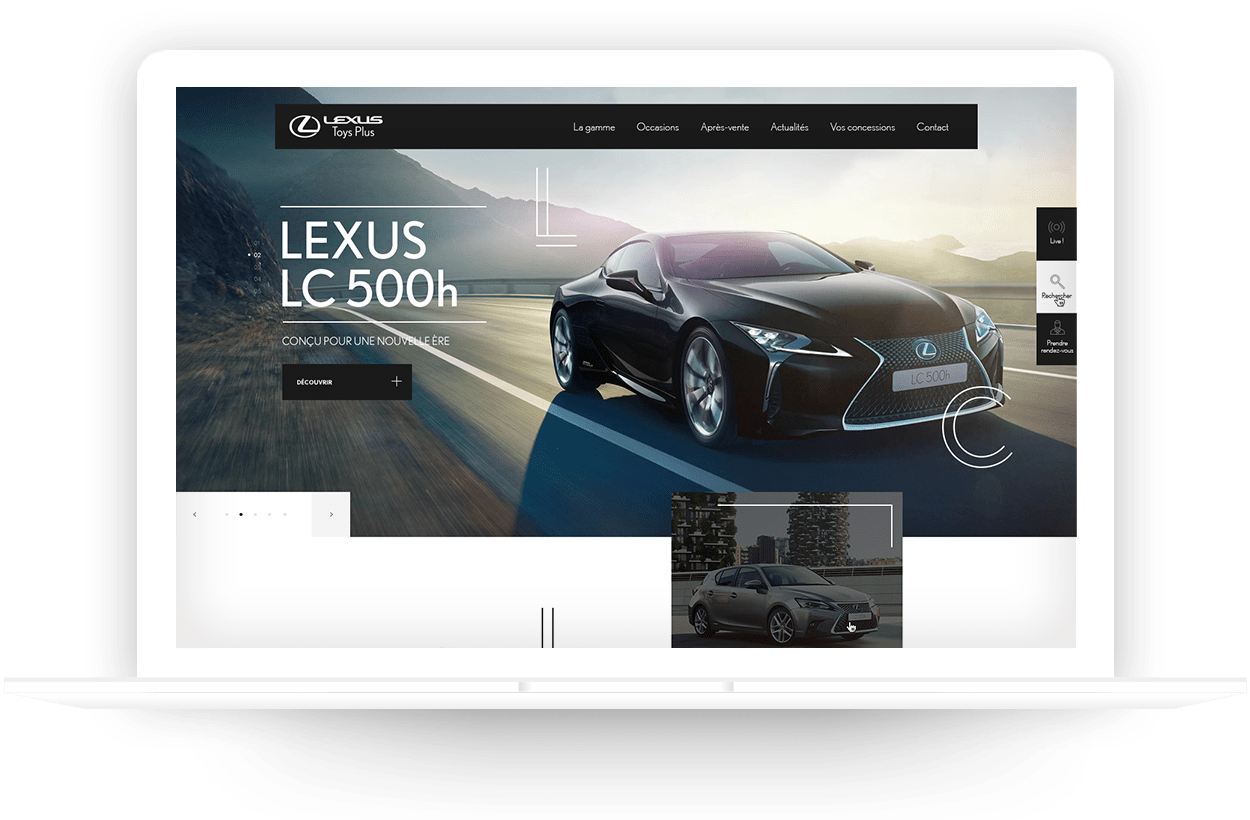The height and width of the screenshot is (820, 1250).
Task: Advance to next slide with right arrow
Action: (331, 514)
